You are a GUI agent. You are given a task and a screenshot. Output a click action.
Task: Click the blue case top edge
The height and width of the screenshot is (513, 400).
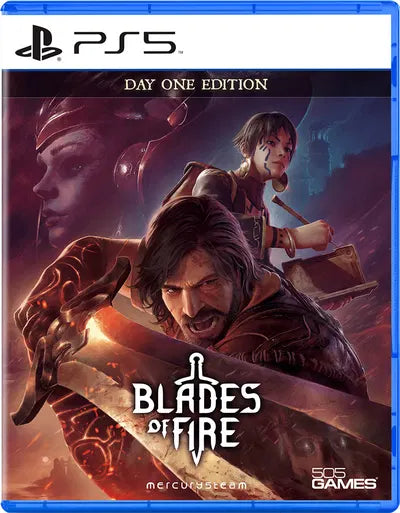(x=200, y=7)
